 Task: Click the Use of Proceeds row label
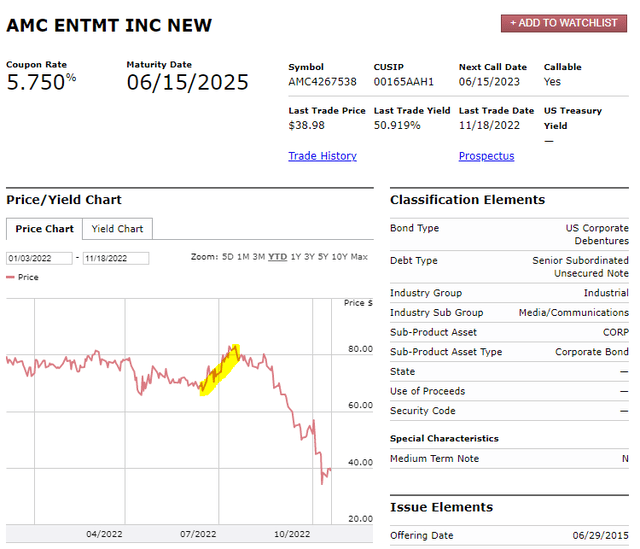click(x=427, y=391)
